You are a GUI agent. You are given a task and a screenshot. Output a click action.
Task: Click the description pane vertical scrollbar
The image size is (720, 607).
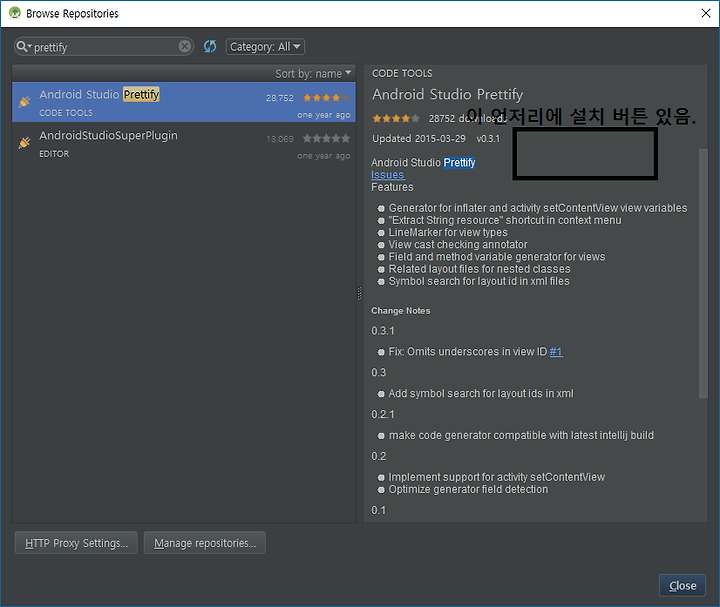[x=703, y=273]
